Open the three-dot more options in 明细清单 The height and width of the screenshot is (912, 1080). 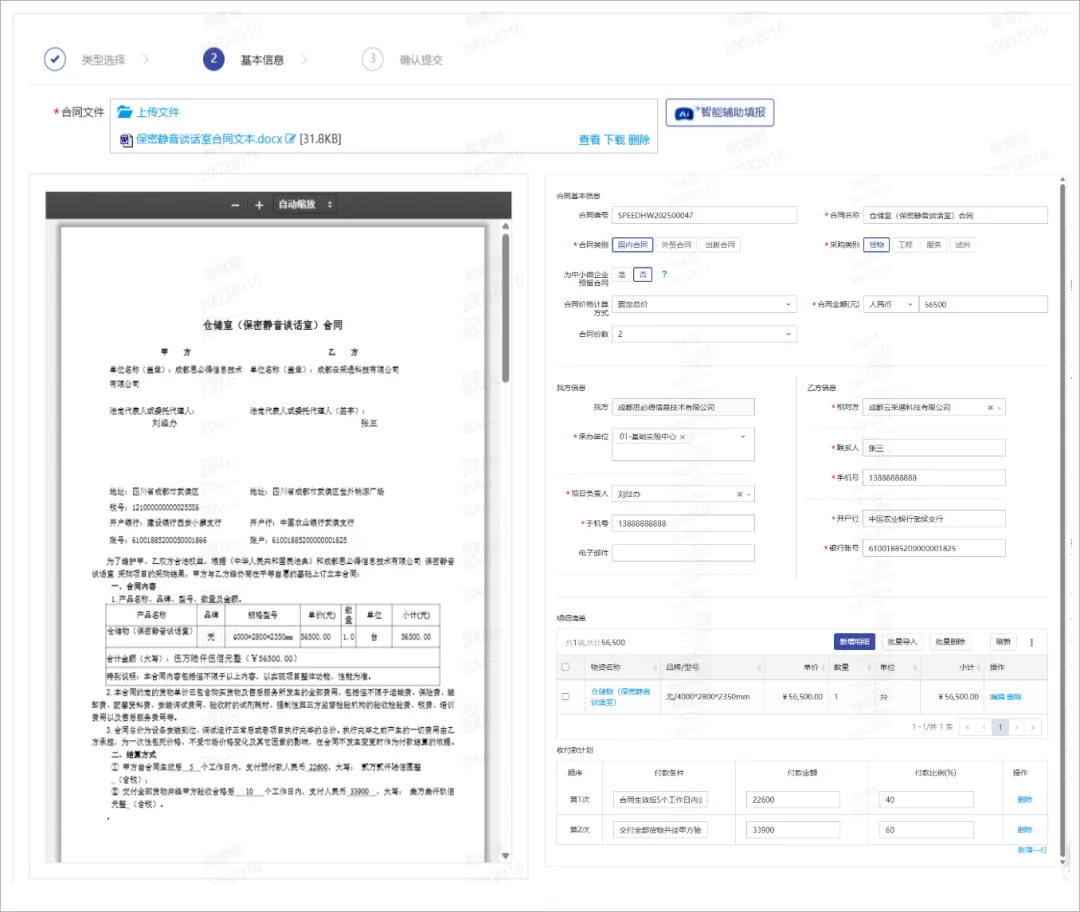(x=1032, y=642)
